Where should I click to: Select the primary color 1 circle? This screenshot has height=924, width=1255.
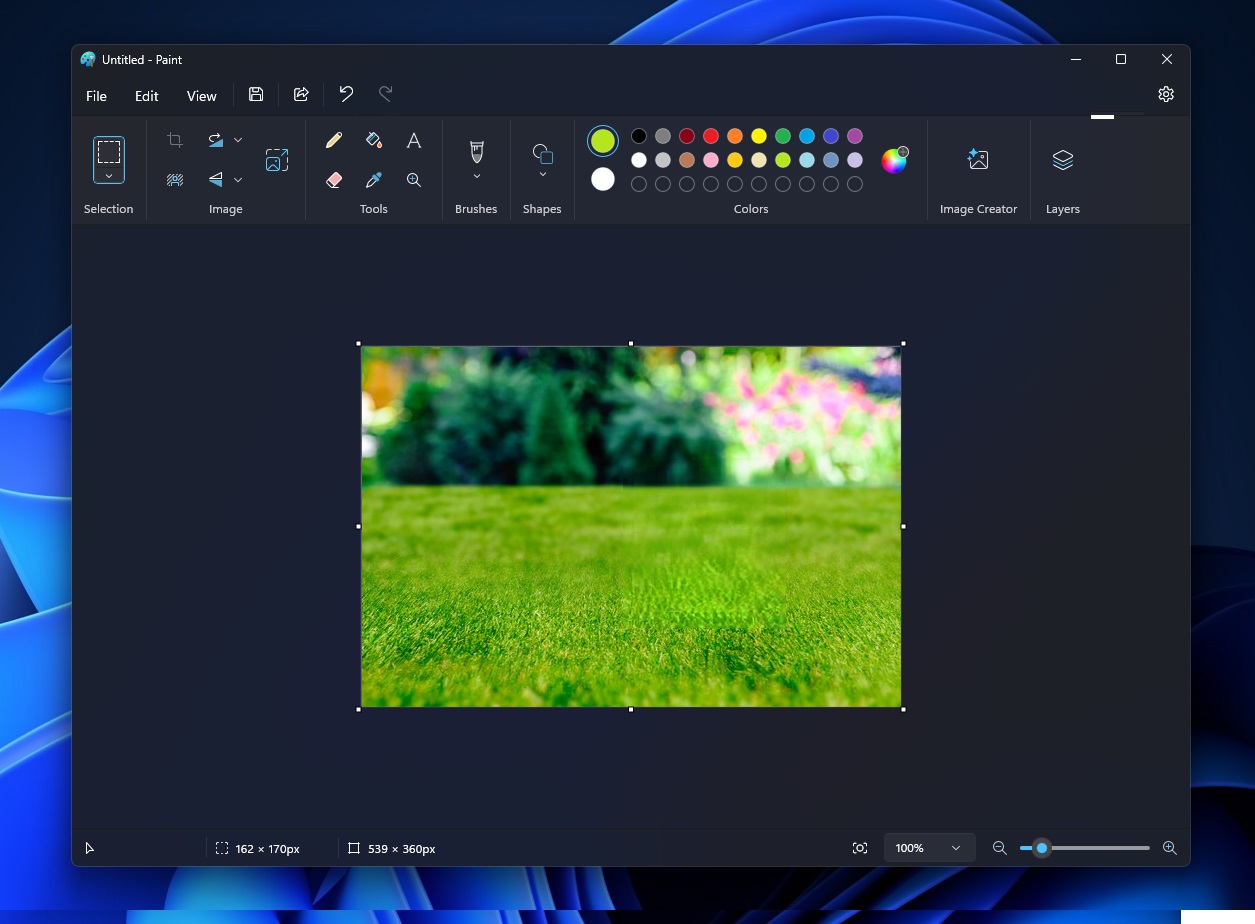603,141
